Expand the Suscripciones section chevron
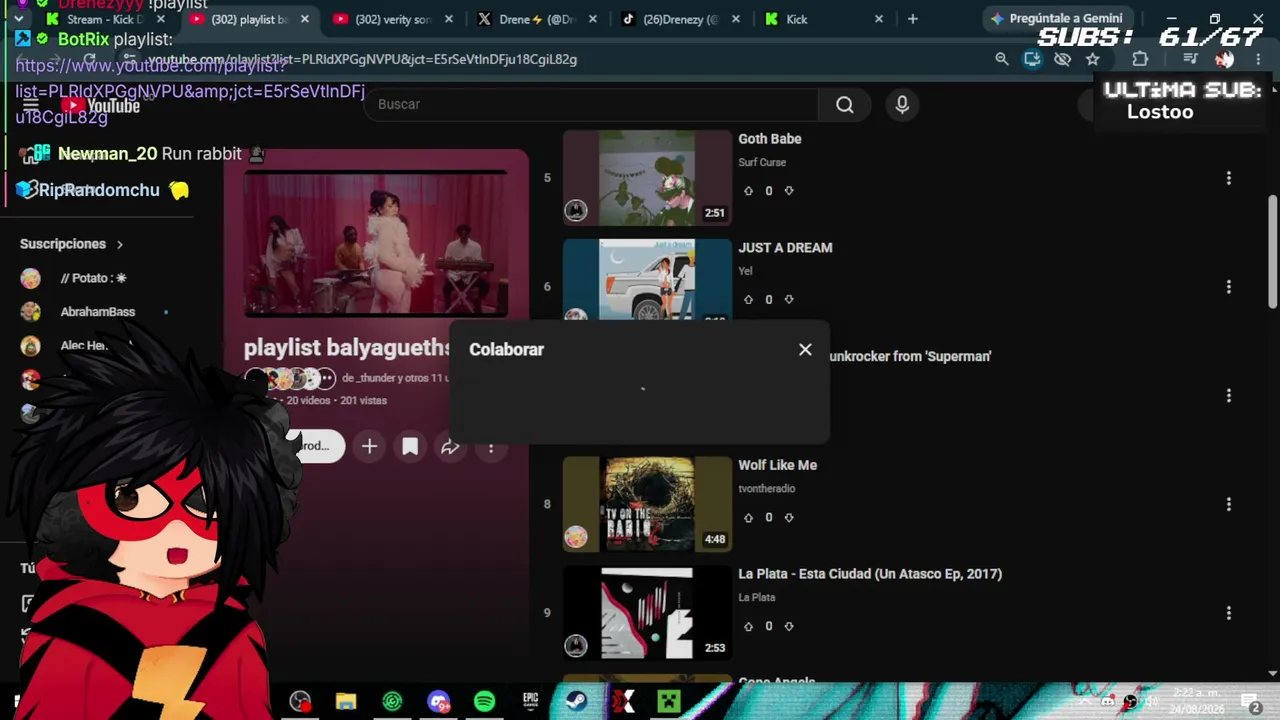Viewport: 1280px width, 720px height. [119, 244]
